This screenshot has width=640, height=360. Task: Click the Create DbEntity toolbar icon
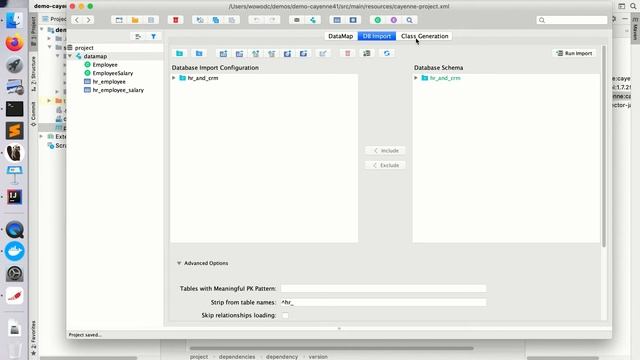[337, 20]
